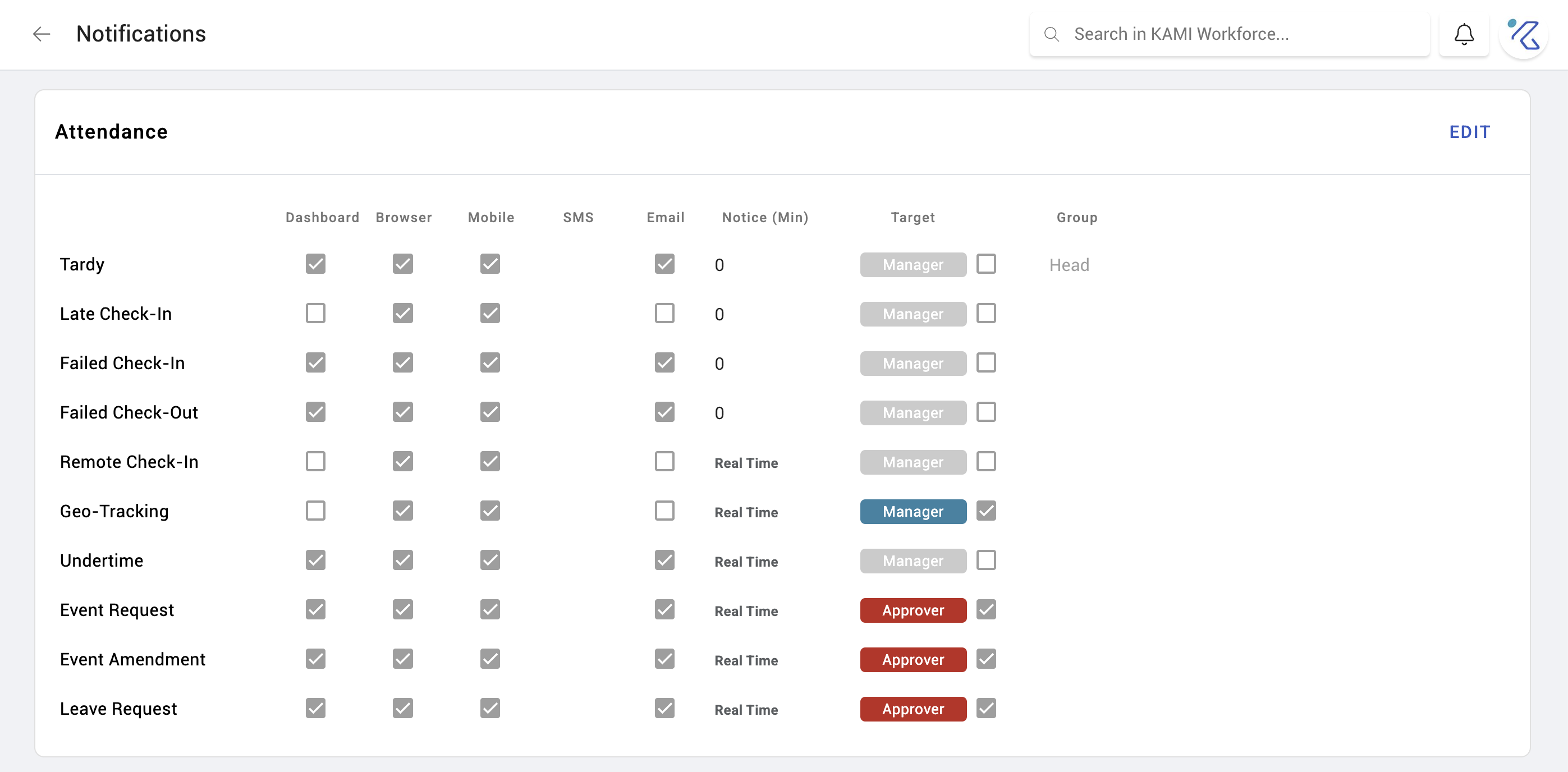Click Leave Request Approver badge
Screen dimensions: 1568x772
coord(913,709)
